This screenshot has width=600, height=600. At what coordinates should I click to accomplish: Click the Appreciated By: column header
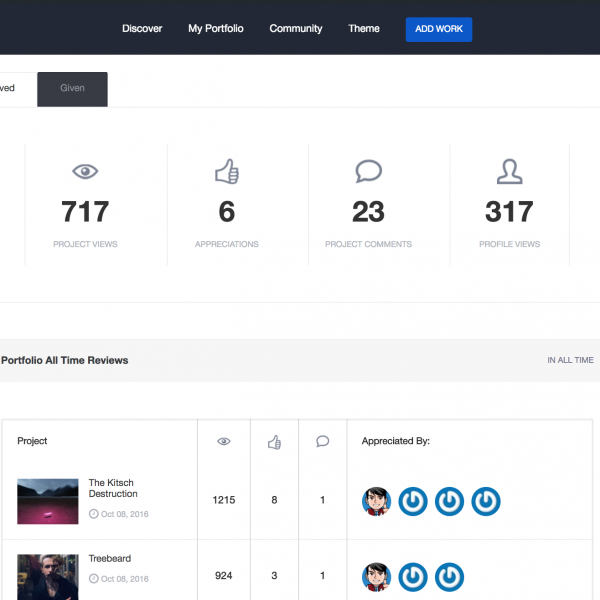[x=396, y=441]
